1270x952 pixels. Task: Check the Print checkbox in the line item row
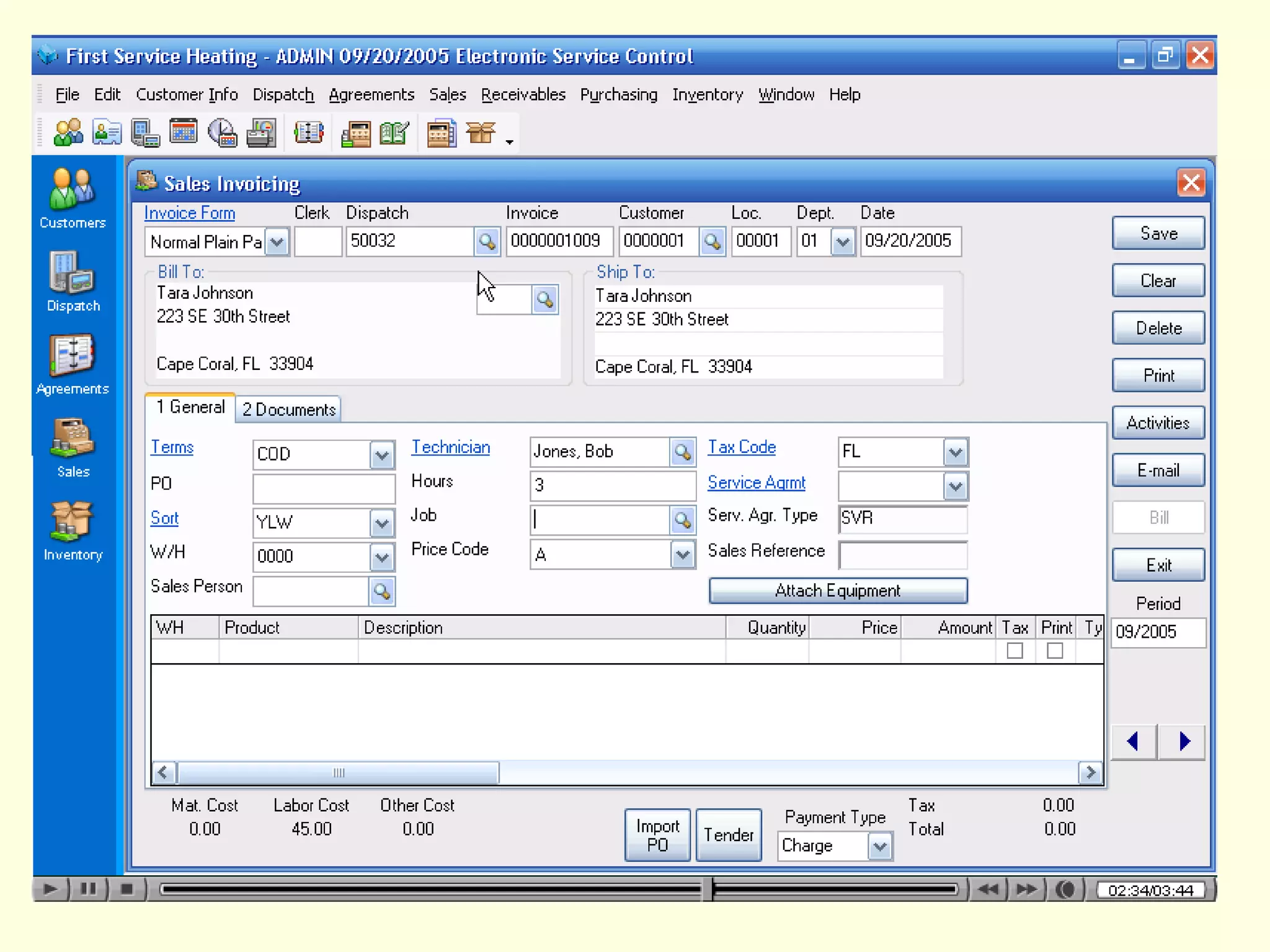[1054, 651]
